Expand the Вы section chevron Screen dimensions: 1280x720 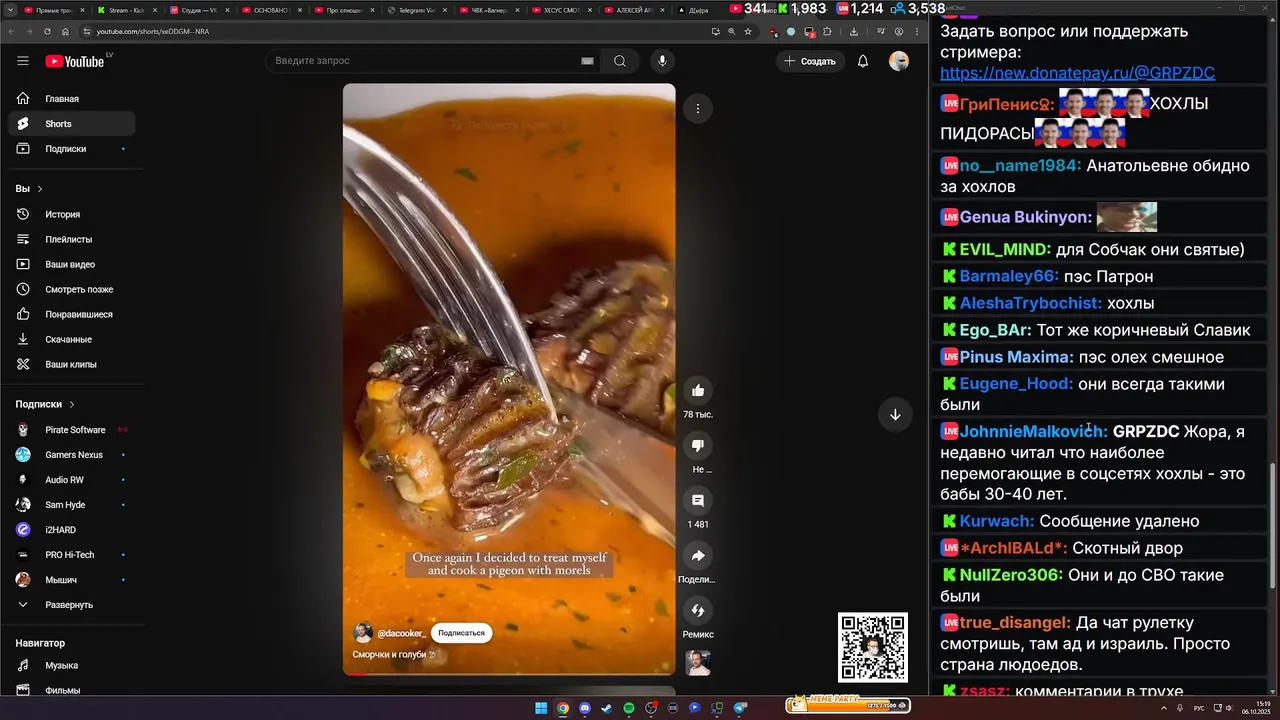point(40,189)
